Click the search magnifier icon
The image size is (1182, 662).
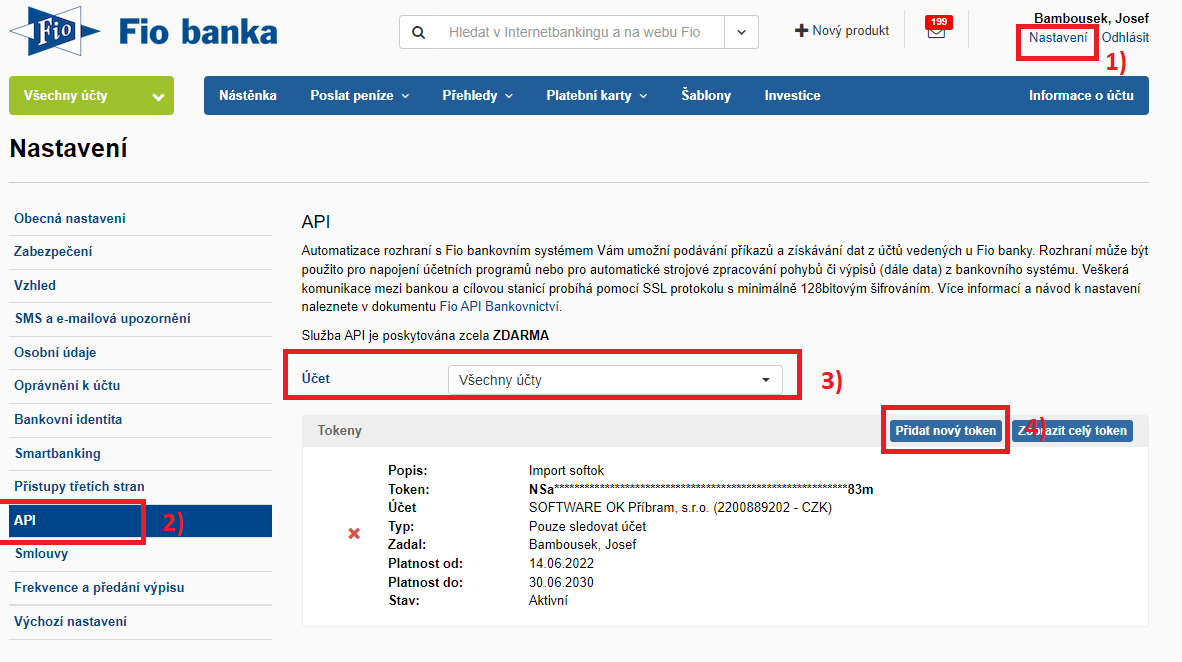coord(418,32)
